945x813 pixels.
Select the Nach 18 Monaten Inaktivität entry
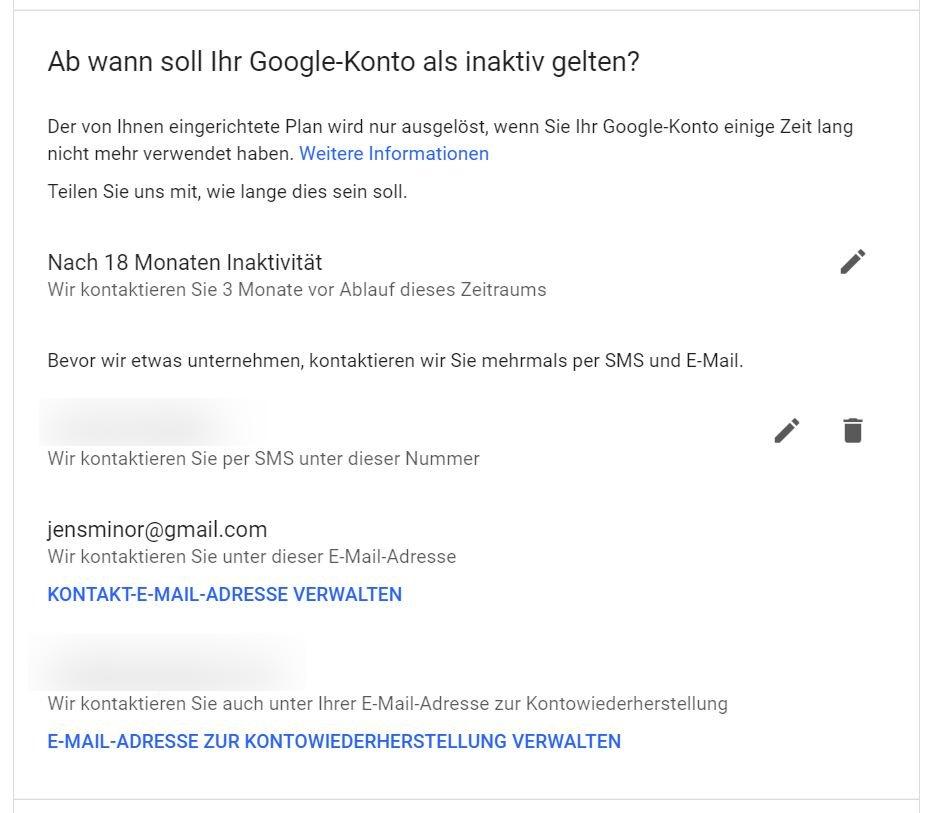pos(185,263)
